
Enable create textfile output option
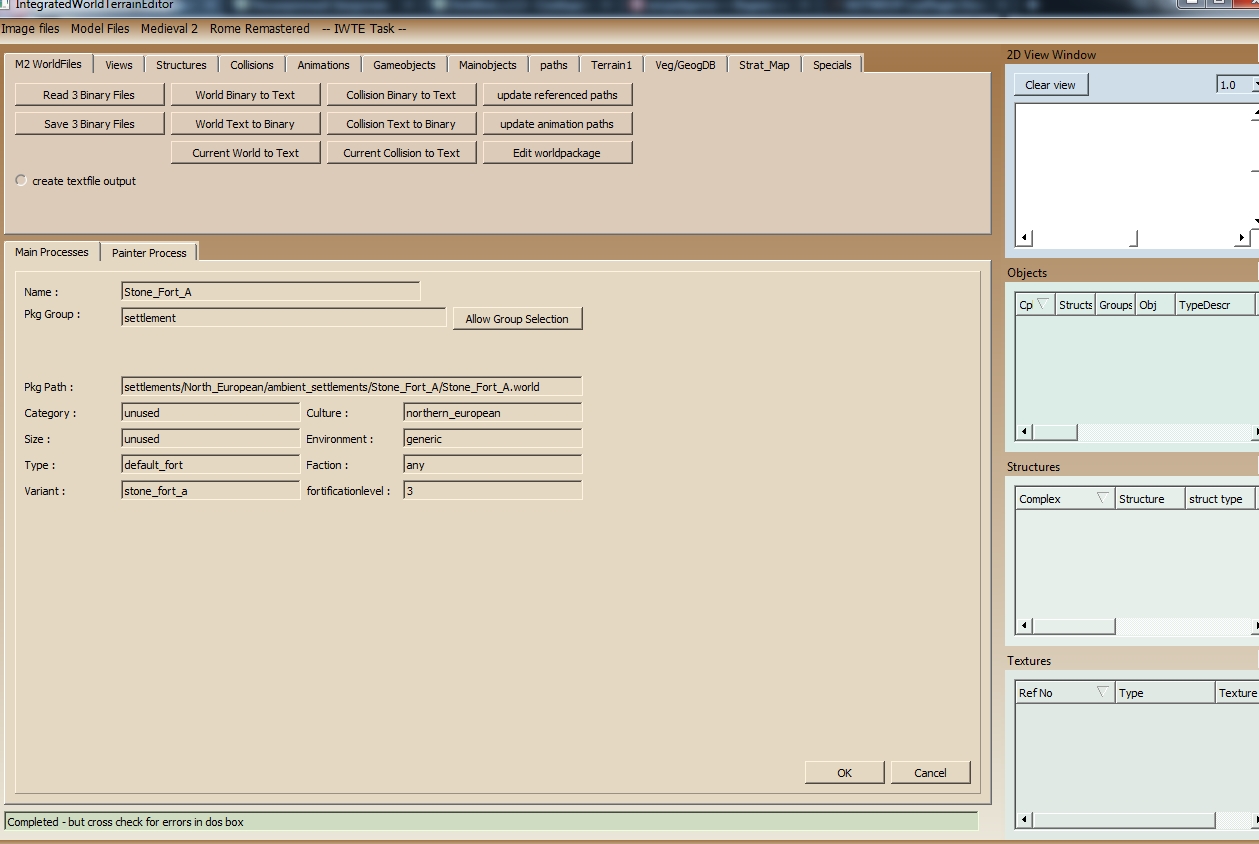coord(21,180)
